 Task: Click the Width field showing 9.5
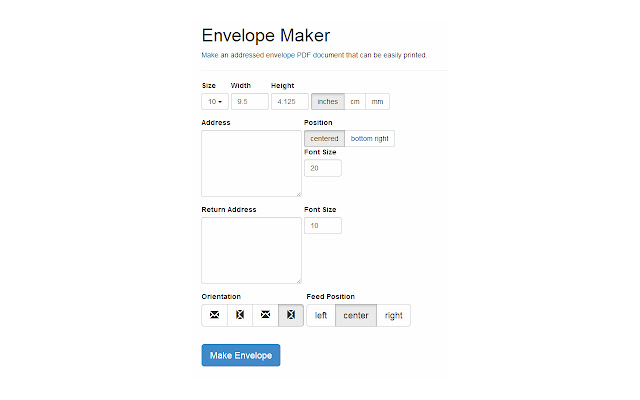(x=250, y=102)
